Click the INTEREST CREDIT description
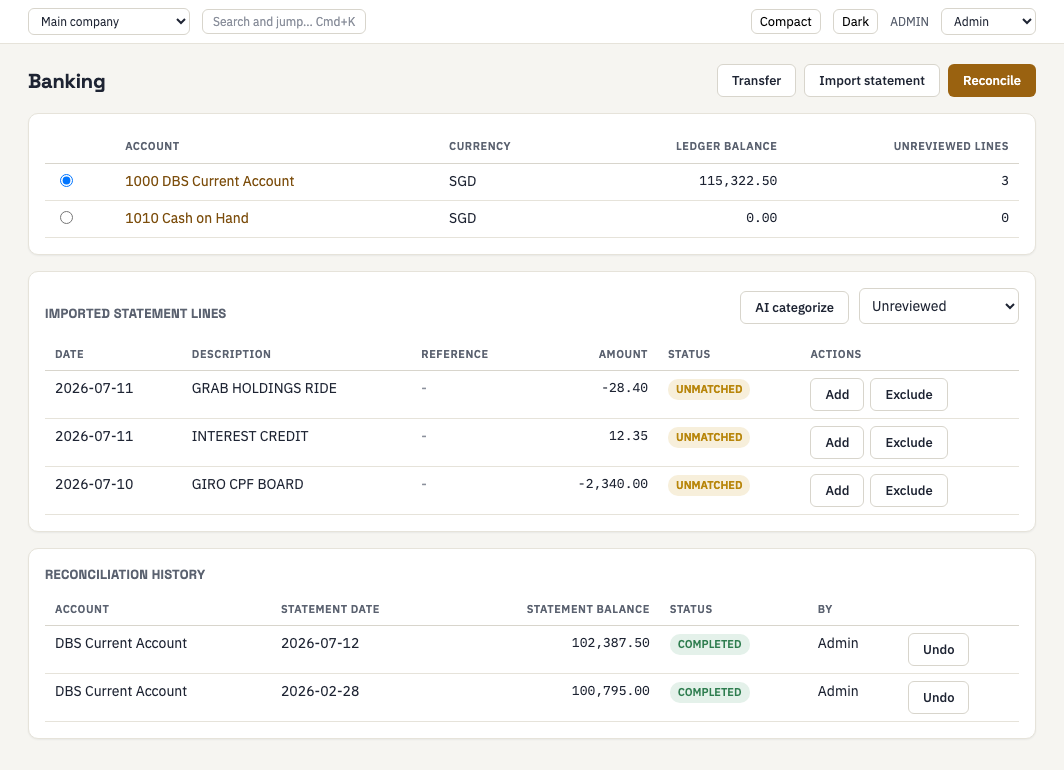 (x=250, y=436)
